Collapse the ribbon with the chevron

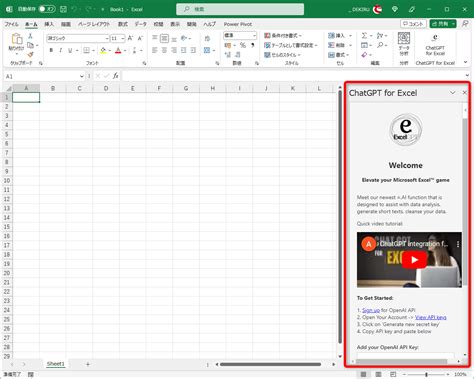pos(466,62)
